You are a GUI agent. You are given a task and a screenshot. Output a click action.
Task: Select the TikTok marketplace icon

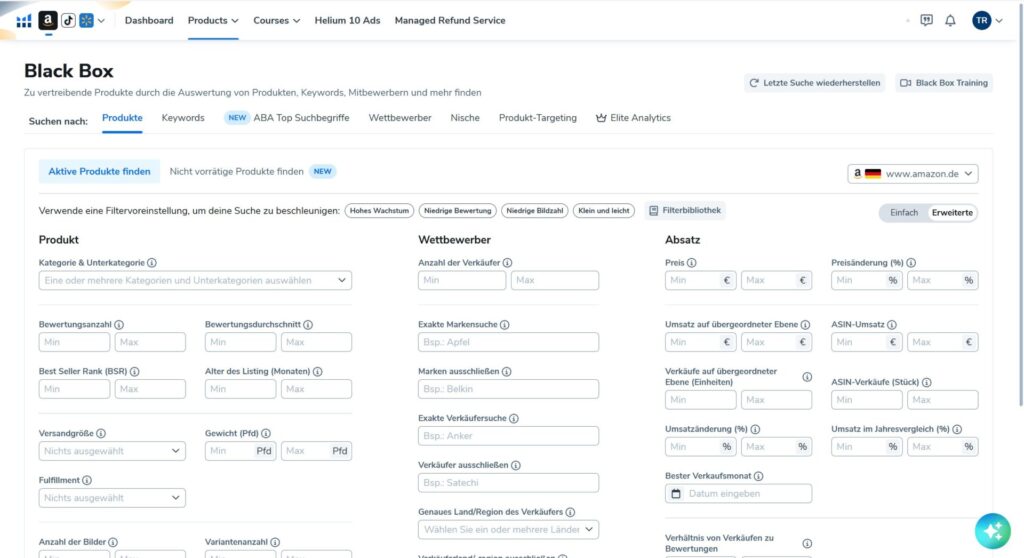point(68,20)
